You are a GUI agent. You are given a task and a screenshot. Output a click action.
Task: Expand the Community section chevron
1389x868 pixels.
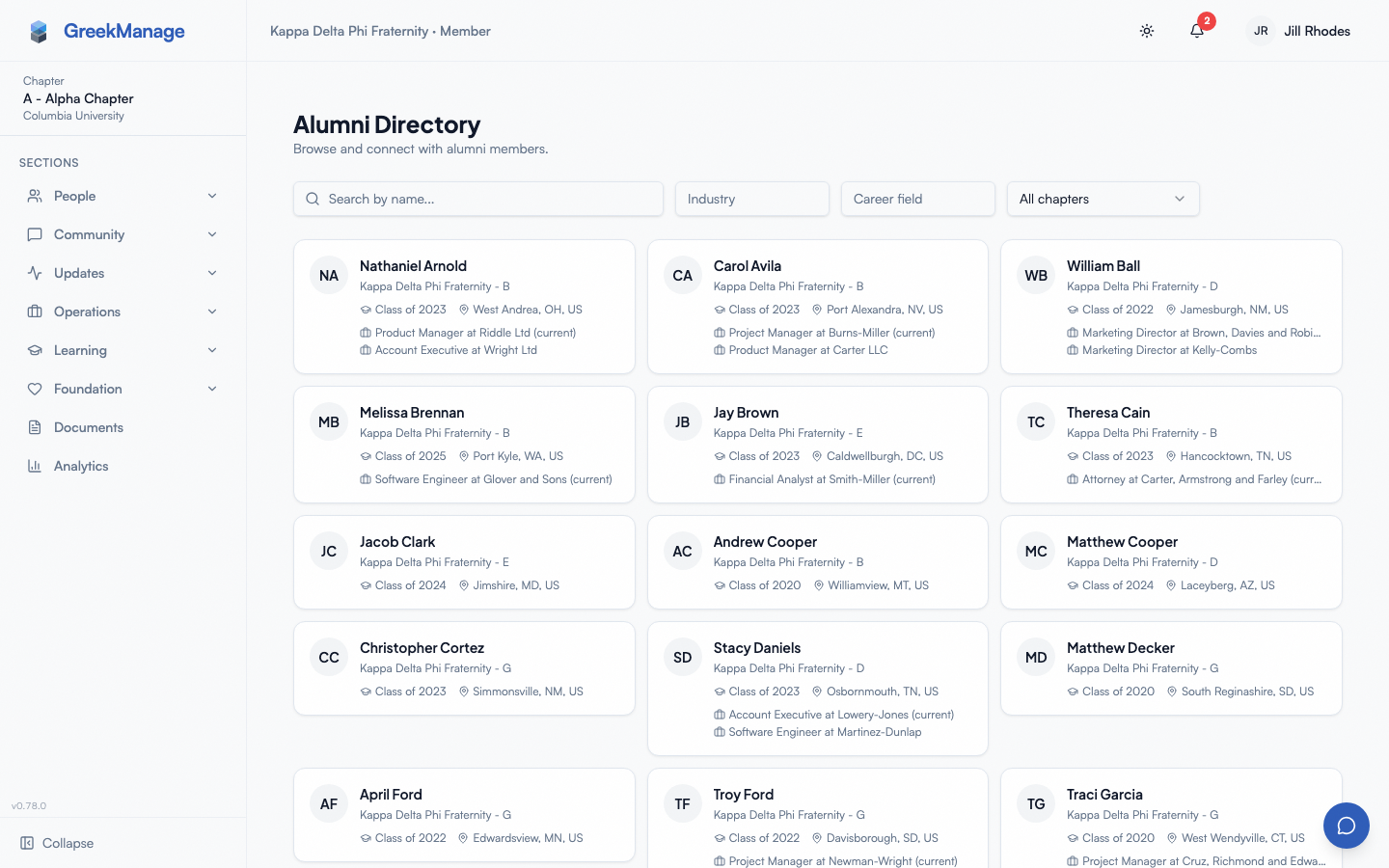(212, 234)
